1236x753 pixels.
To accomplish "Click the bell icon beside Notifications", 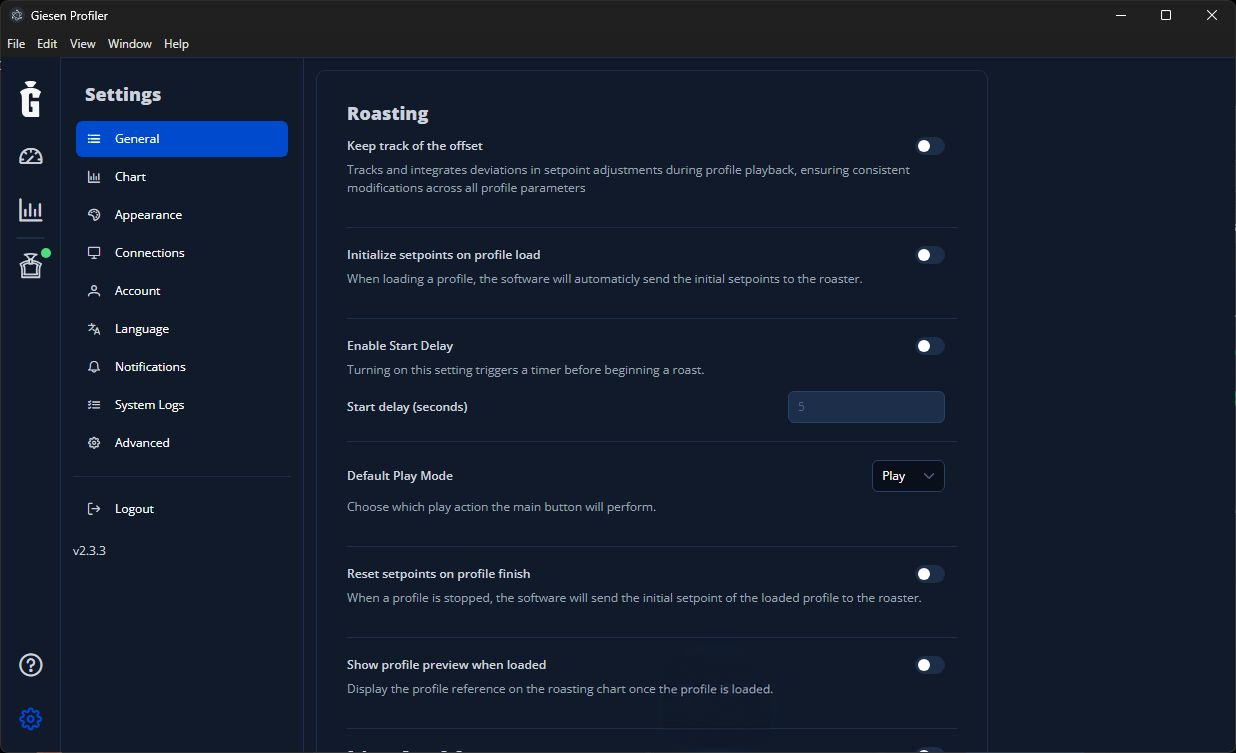I will pos(94,367).
